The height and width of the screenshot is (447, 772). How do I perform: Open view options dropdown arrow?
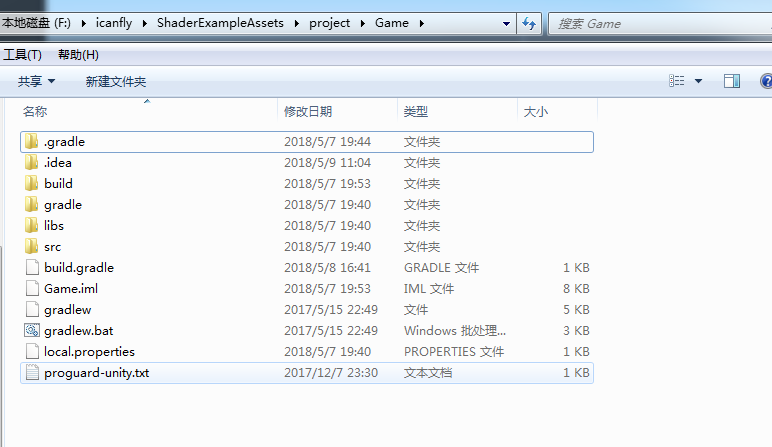click(x=698, y=81)
